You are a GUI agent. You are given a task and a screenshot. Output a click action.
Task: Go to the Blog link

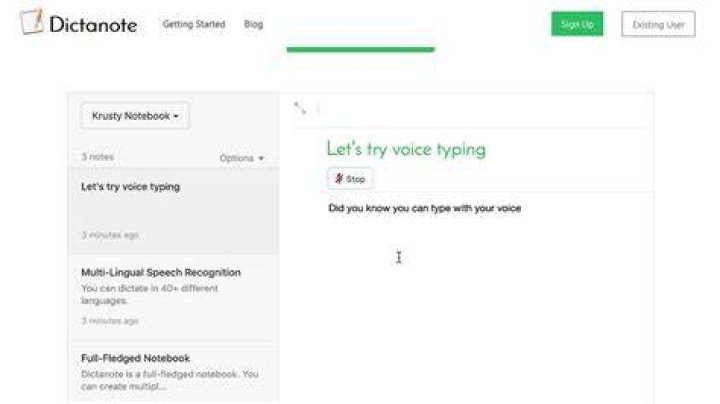(253, 24)
